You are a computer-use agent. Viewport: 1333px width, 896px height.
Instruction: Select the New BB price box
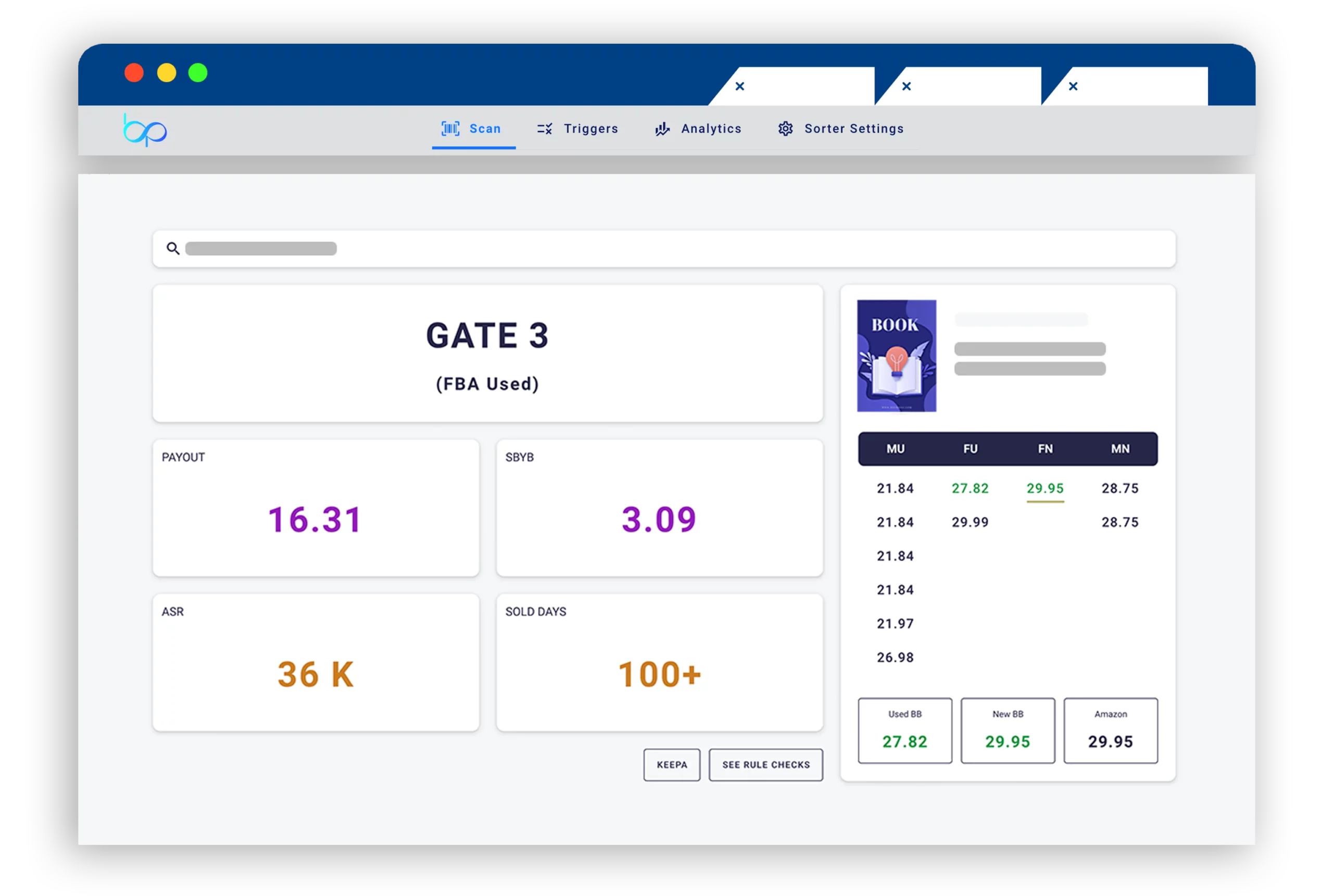point(1008,730)
